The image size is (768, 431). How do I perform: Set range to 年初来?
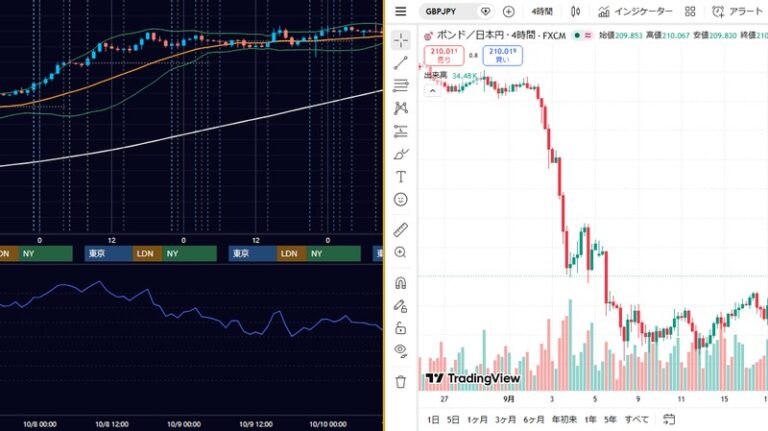pyautogui.click(x=564, y=420)
